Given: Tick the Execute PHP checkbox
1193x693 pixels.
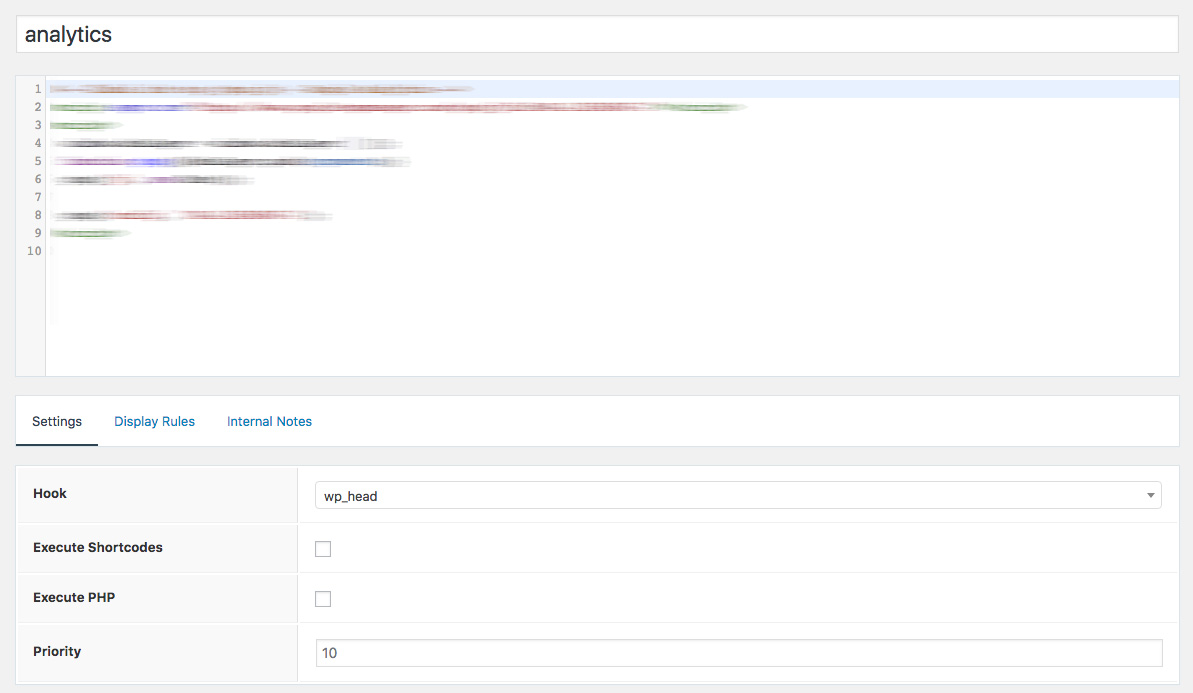Looking at the screenshot, I should tap(323, 599).
